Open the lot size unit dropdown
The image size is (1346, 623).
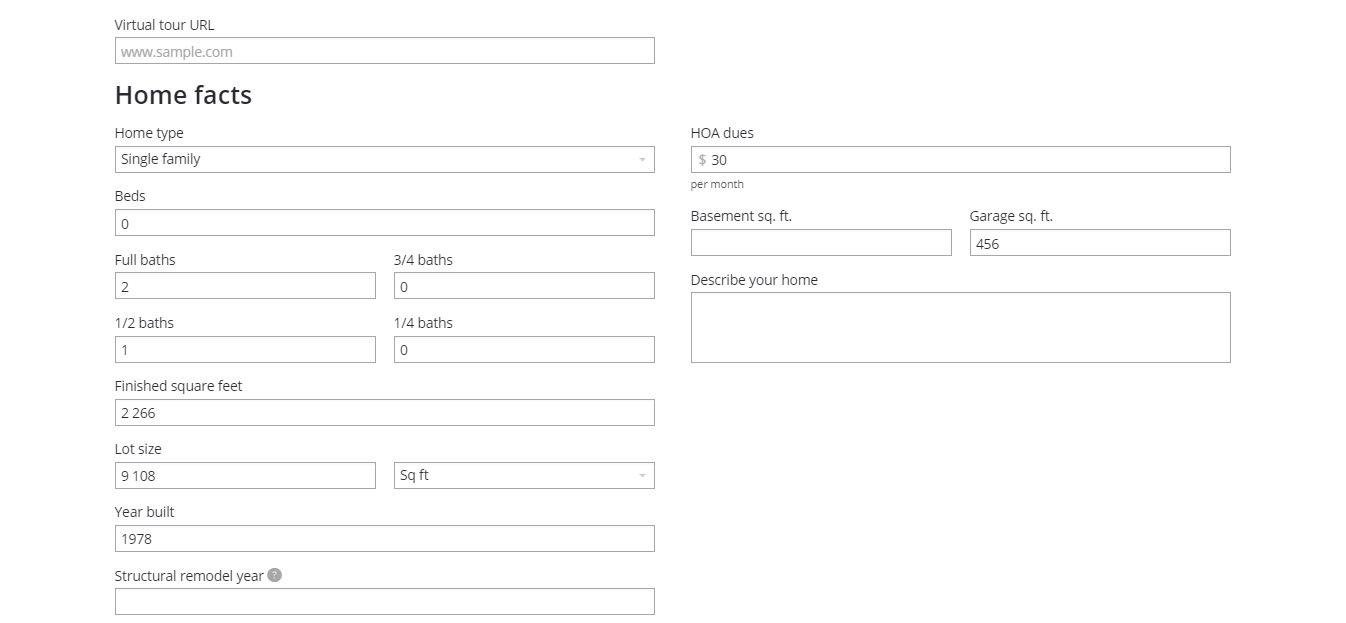(524, 475)
